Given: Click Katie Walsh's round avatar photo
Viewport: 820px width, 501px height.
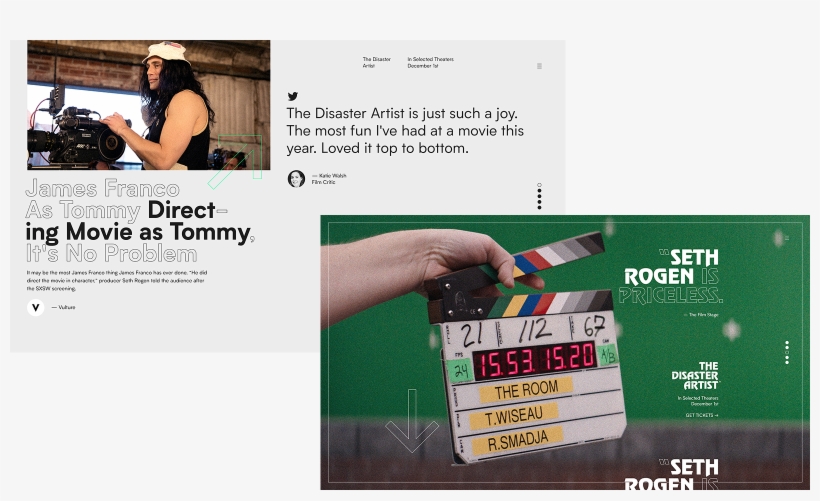Looking at the screenshot, I should 296,178.
